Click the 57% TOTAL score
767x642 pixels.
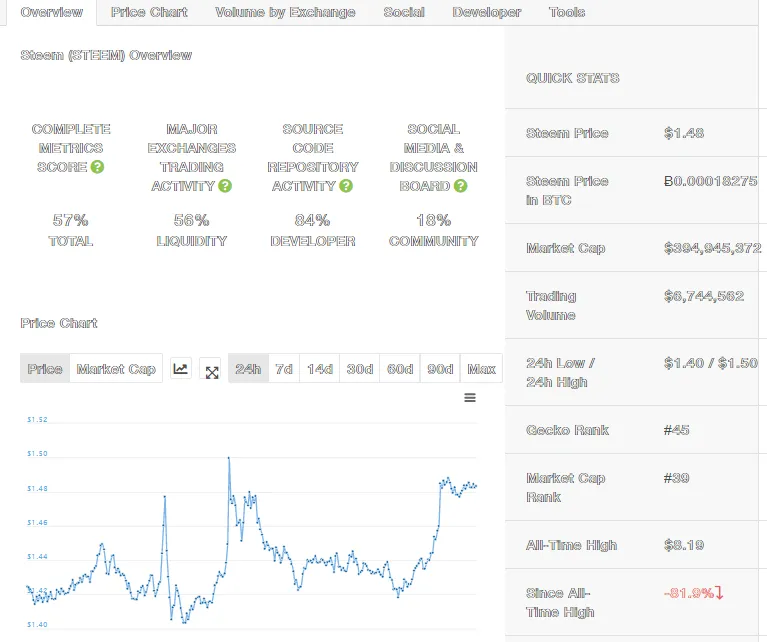pyautogui.click(x=70, y=230)
